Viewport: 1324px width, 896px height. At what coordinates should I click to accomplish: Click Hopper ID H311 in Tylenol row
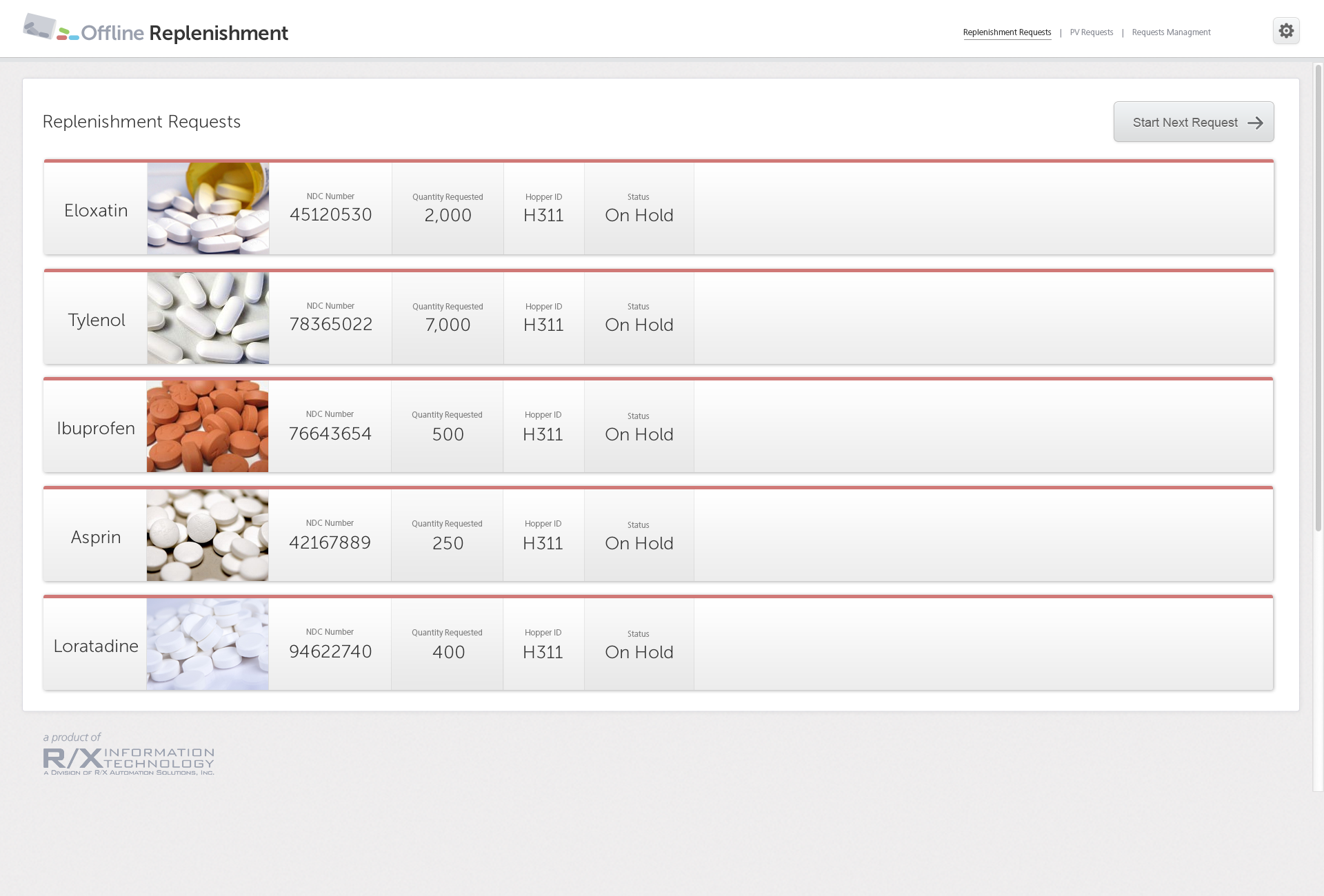544,325
